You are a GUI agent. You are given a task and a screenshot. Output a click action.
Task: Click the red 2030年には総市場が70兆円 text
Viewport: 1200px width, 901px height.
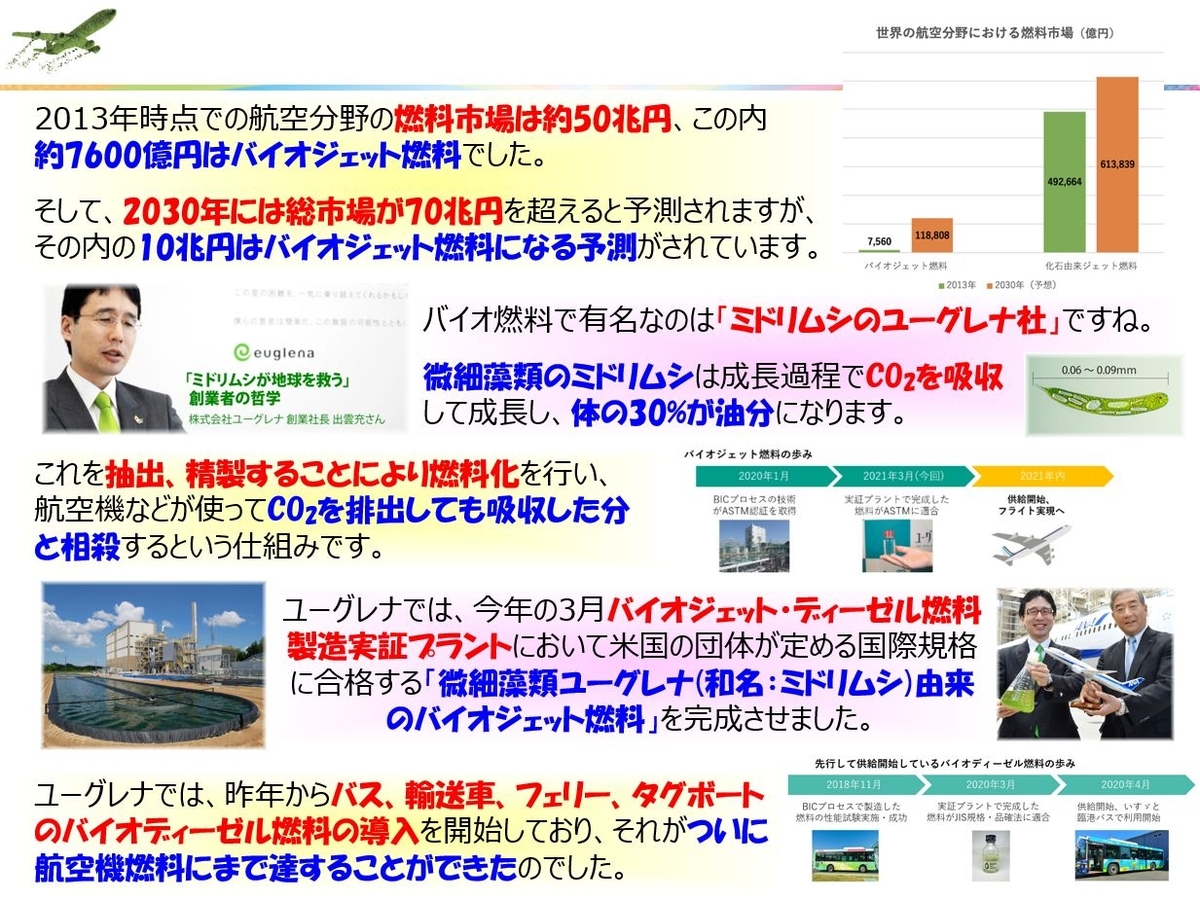click(313, 213)
